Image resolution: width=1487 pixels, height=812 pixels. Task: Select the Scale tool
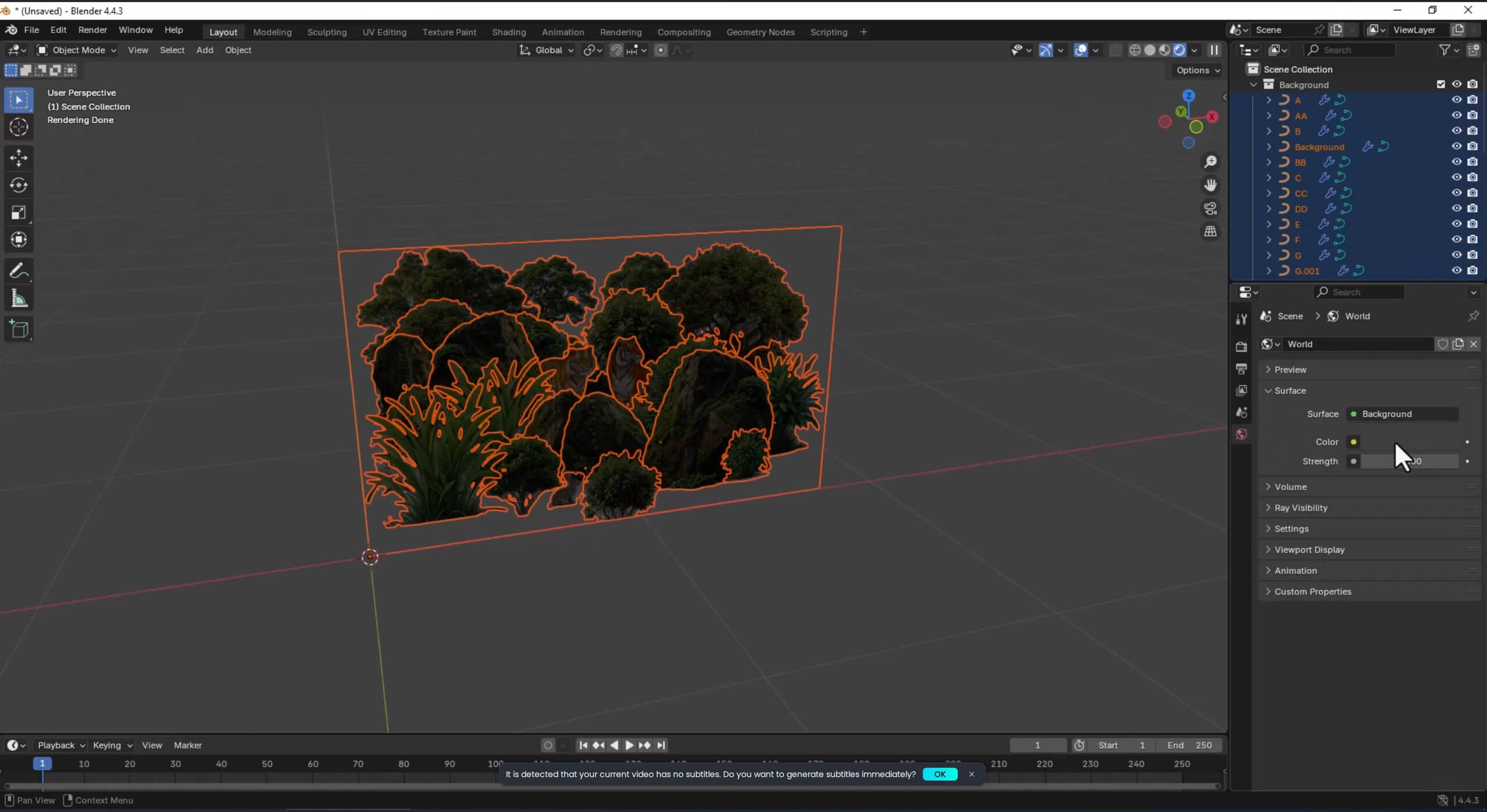pyautogui.click(x=19, y=212)
